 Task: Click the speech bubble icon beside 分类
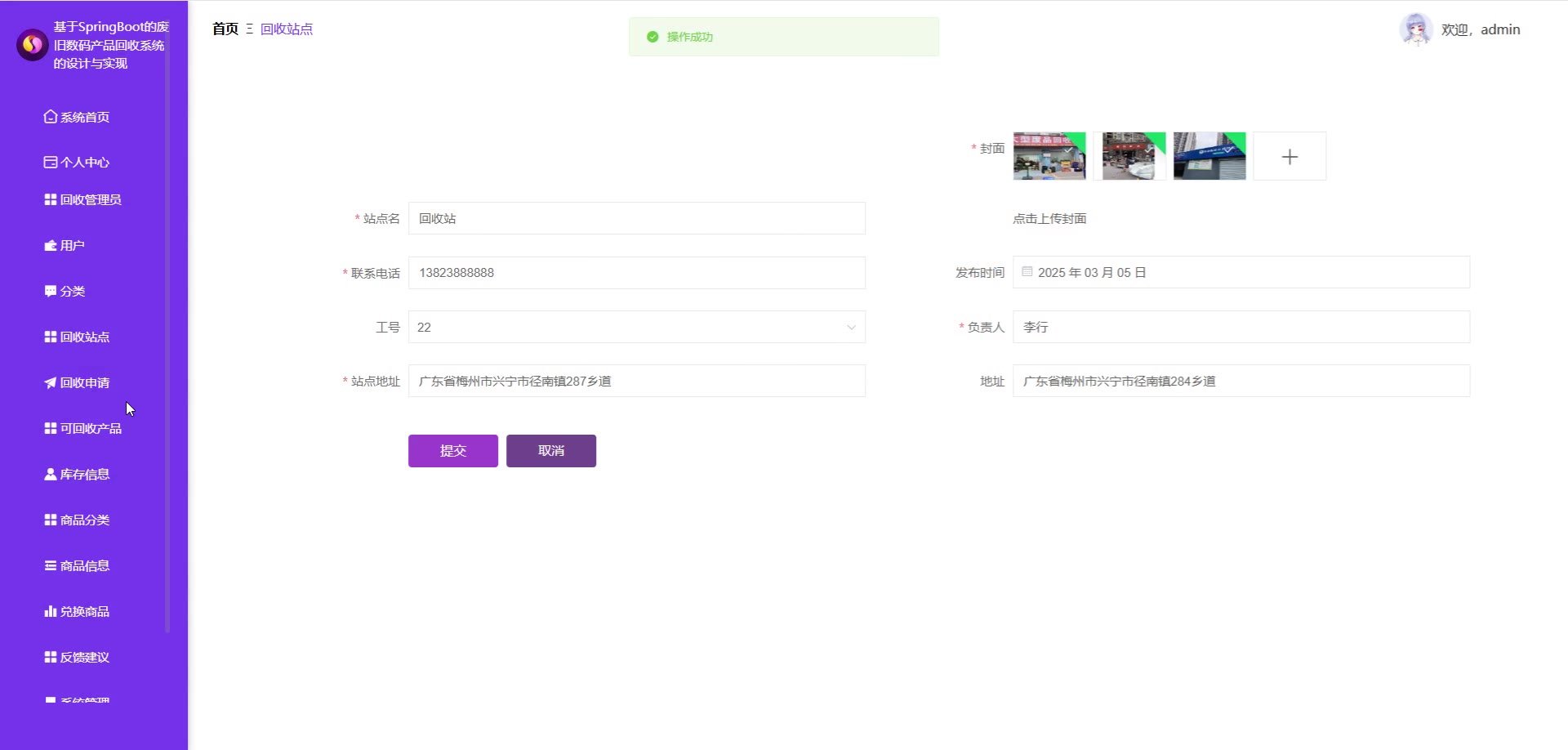pos(51,291)
